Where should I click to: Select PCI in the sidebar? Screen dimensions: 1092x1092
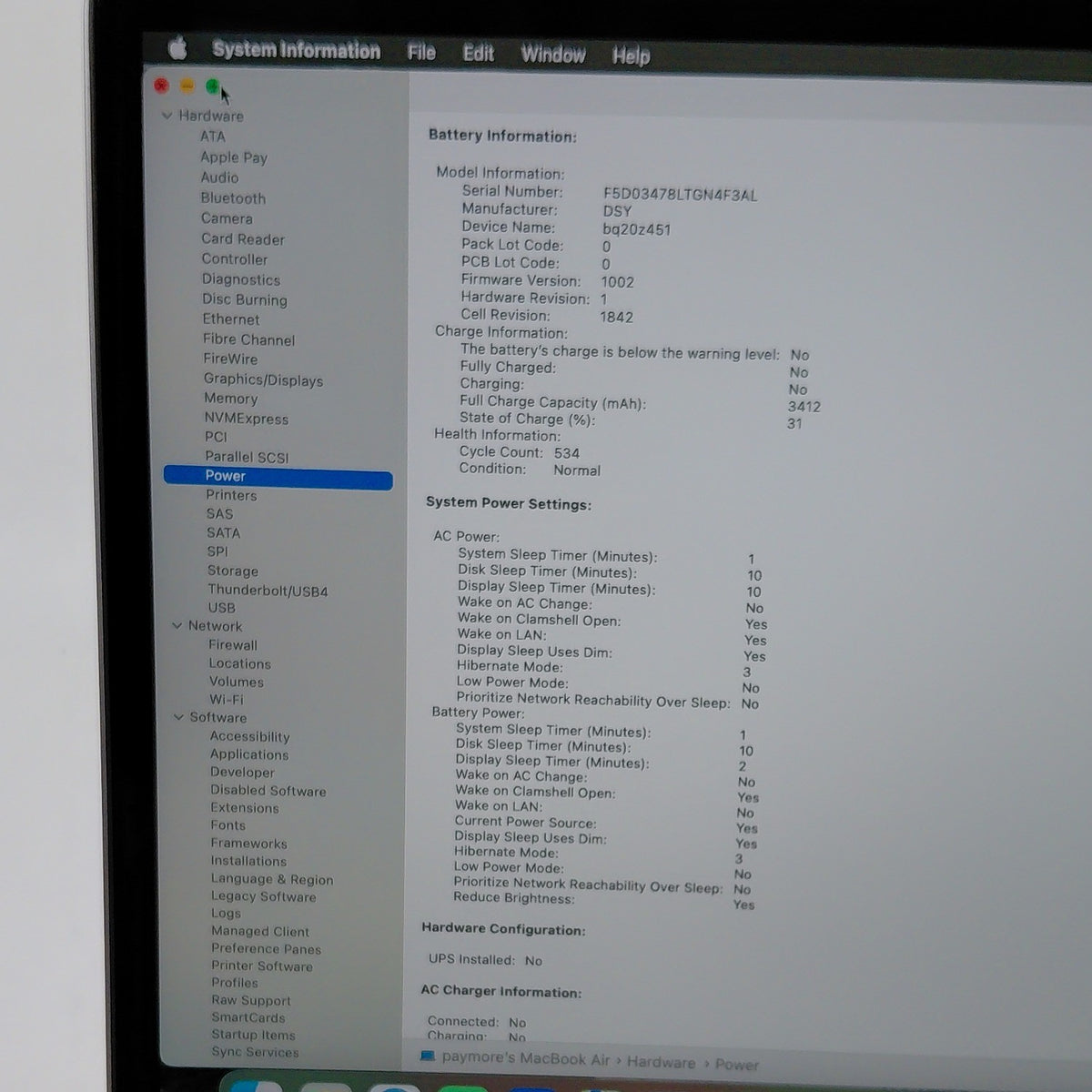point(216,437)
